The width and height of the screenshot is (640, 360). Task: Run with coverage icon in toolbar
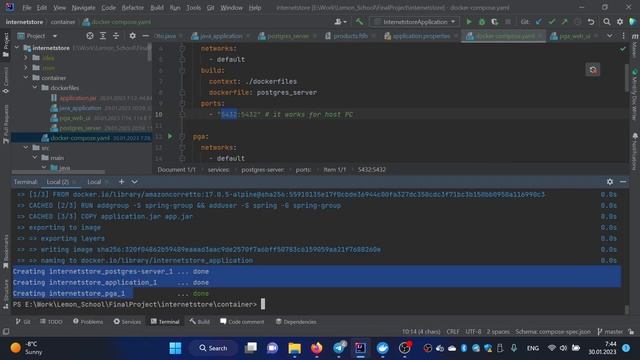tap(494, 22)
